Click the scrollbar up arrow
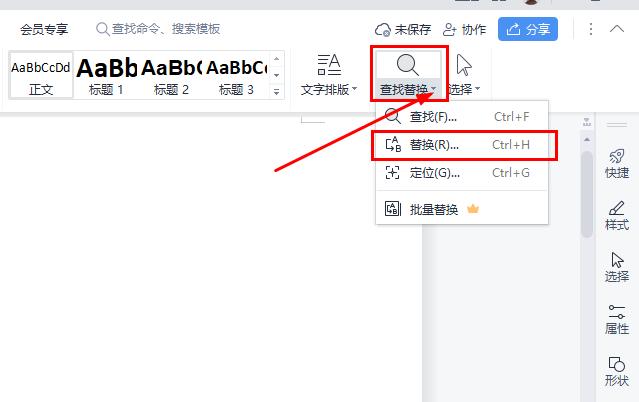 587,139
